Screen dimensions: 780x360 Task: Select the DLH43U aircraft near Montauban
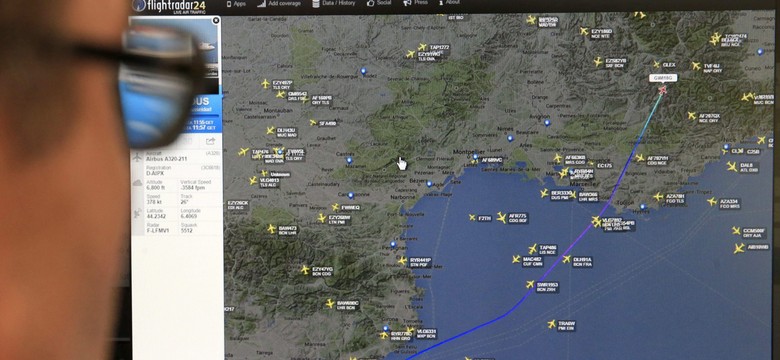(x=270, y=130)
